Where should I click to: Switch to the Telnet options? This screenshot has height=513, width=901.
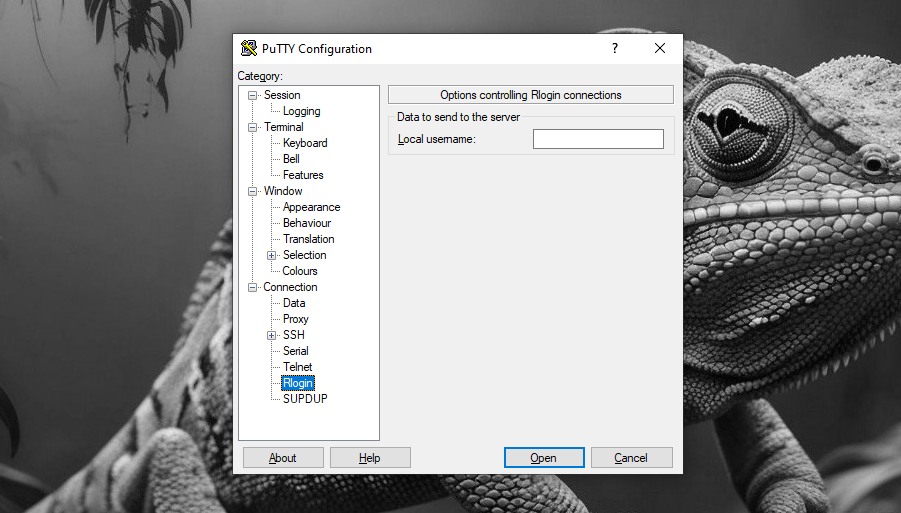[297, 367]
